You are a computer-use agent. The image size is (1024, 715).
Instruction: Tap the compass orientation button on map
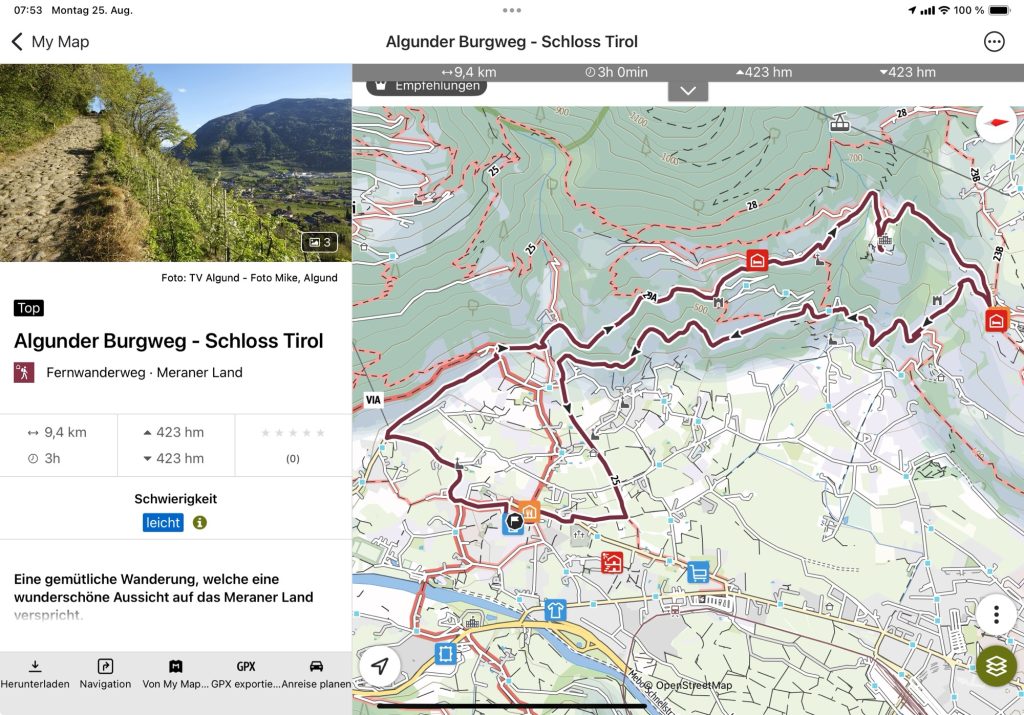[996, 123]
